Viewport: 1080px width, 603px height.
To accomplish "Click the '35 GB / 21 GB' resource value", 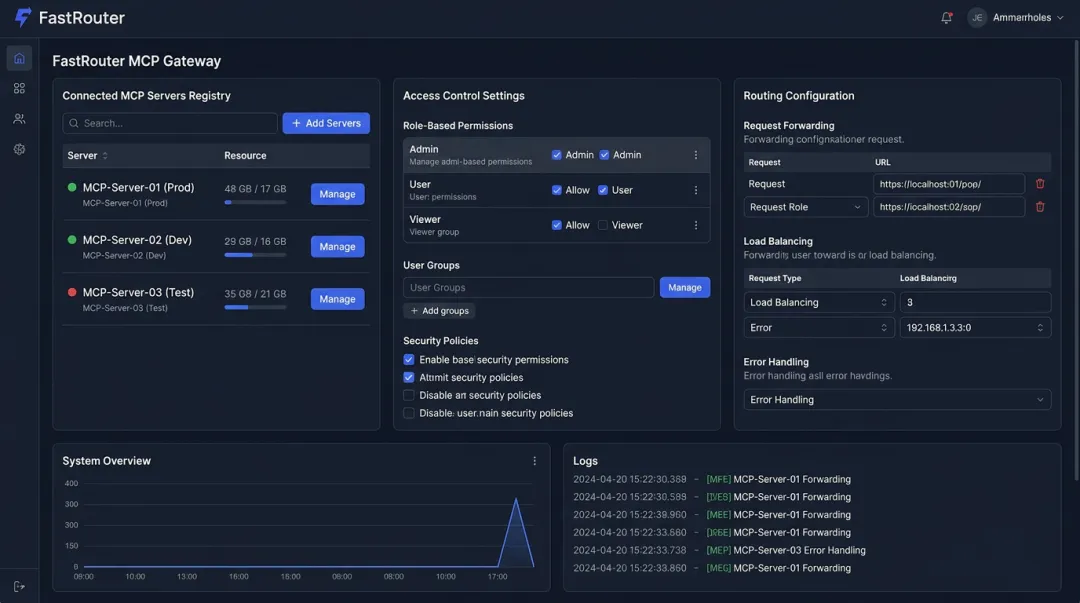I will coord(255,294).
